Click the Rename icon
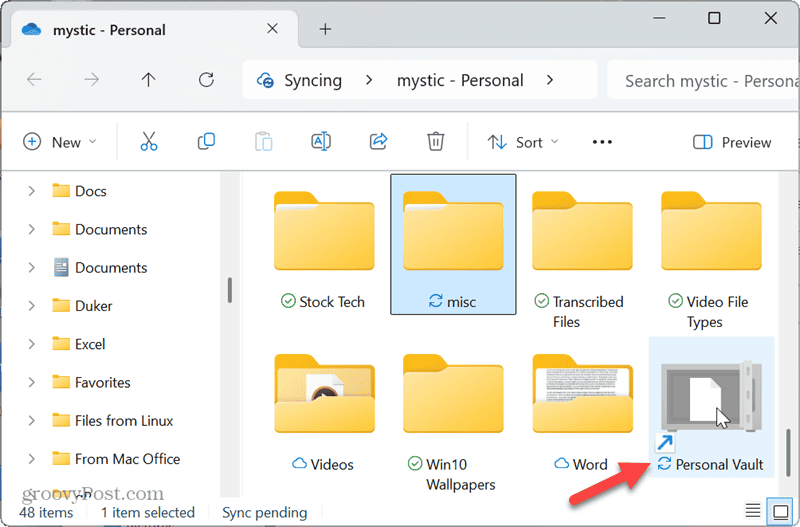This screenshot has height=527, width=800. [x=321, y=141]
